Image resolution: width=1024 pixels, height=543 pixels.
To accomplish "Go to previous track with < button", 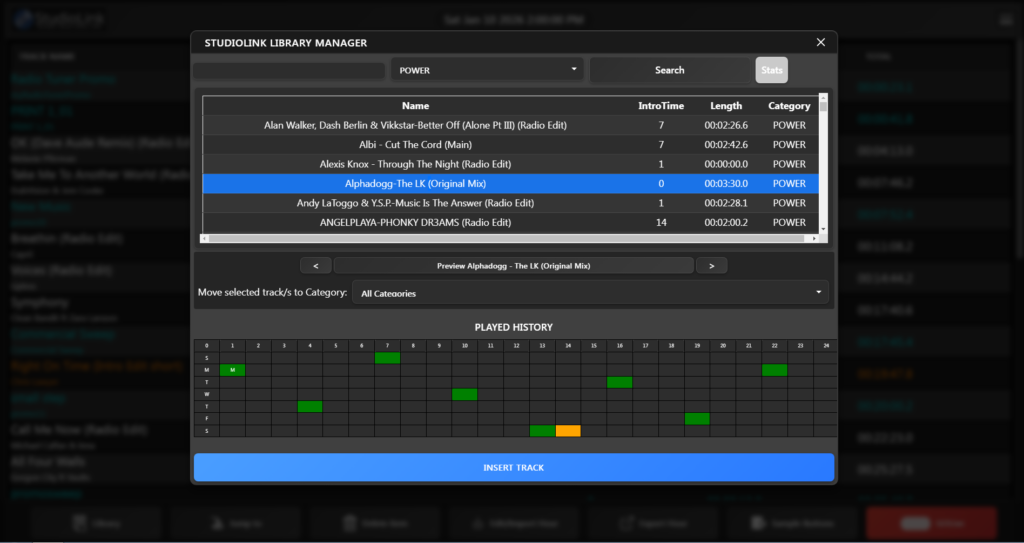I will click(316, 266).
